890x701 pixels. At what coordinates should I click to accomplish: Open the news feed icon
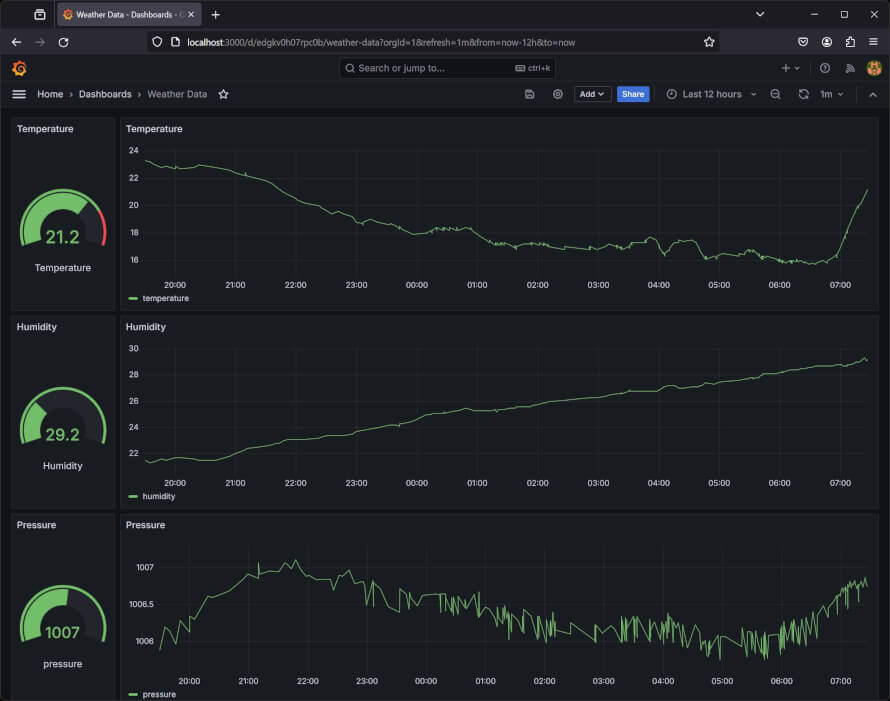[850, 68]
